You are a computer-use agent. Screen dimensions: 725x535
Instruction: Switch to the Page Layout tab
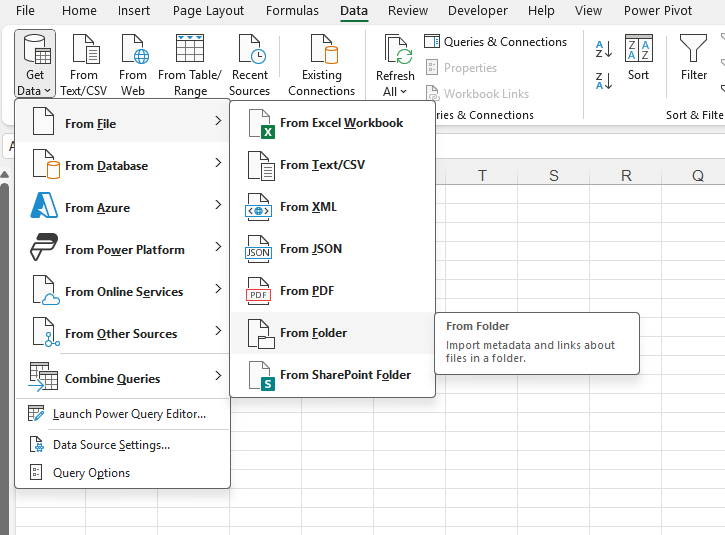pyautogui.click(x=208, y=10)
